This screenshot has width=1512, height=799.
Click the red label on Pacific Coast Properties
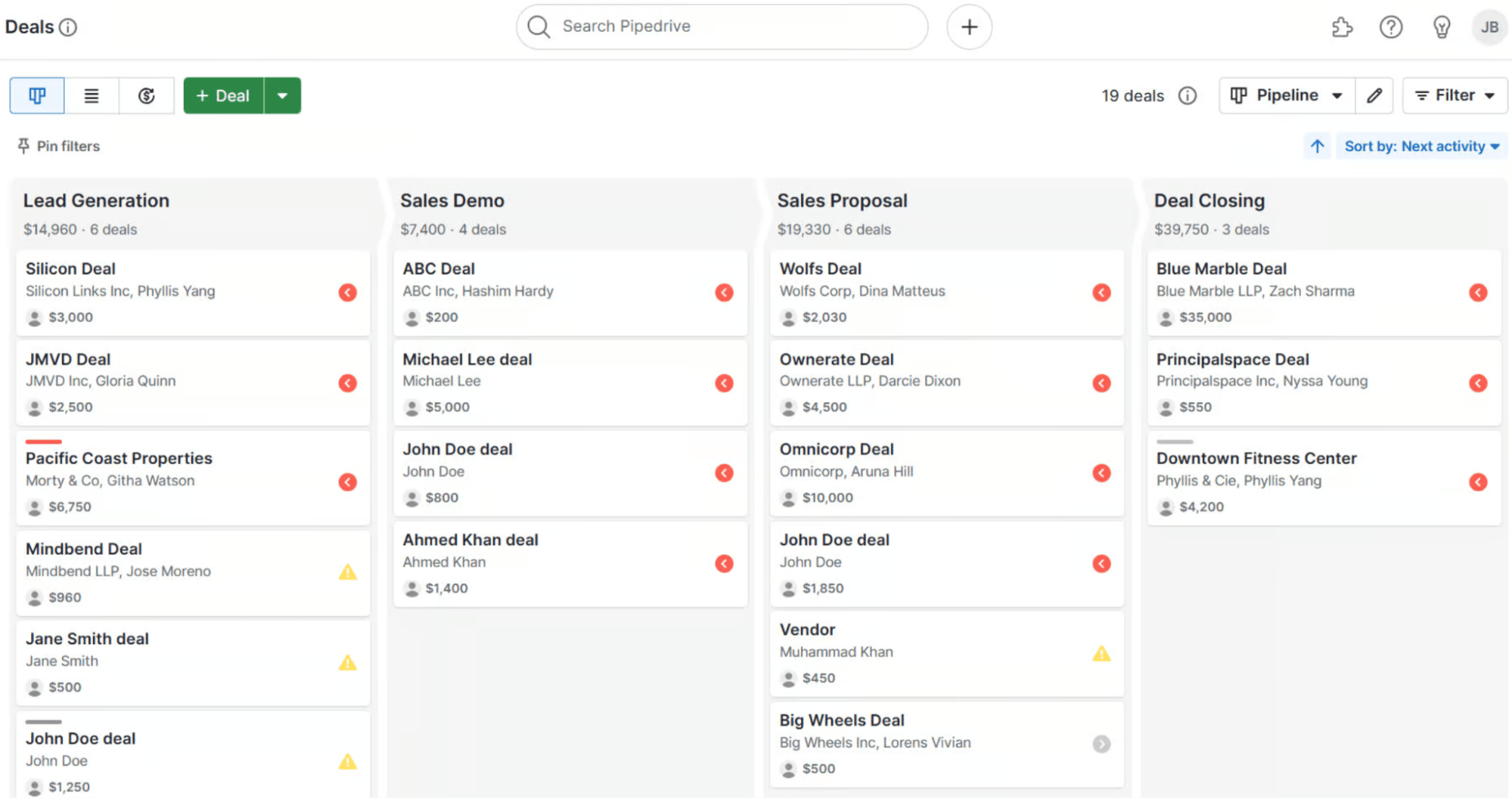(43, 441)
